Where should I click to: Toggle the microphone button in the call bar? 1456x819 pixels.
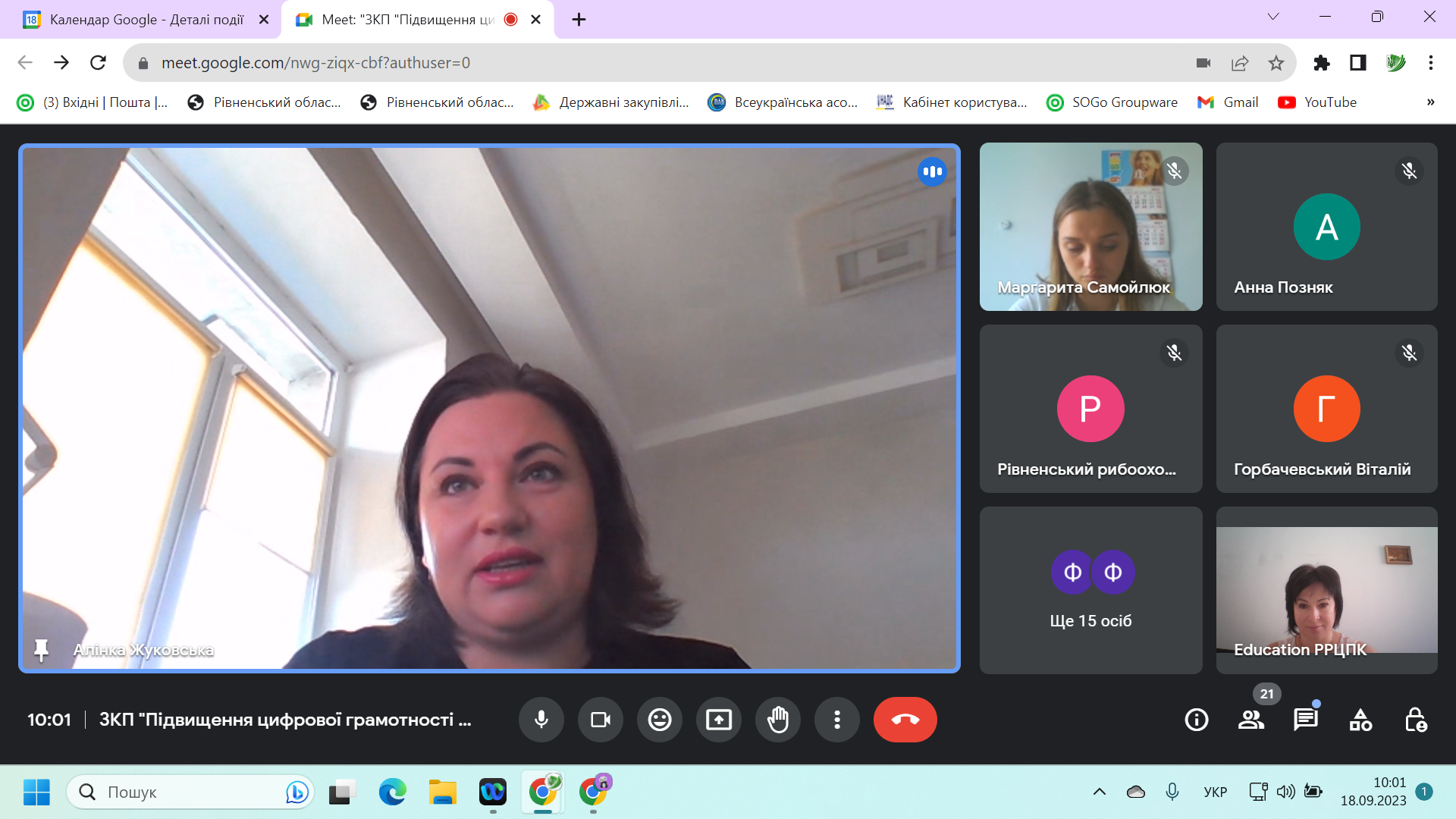coord(541,720)
